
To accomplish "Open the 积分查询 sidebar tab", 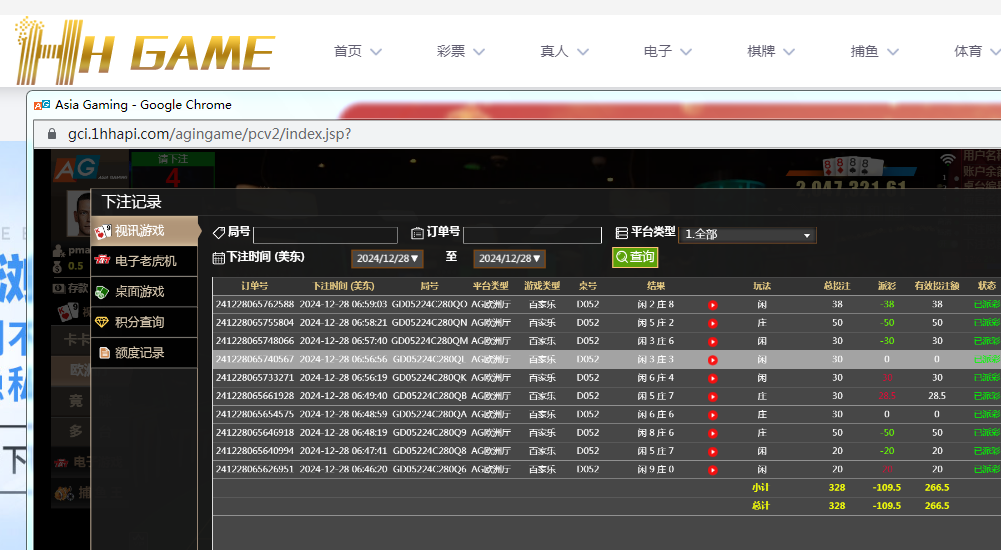I will [139, 322].
